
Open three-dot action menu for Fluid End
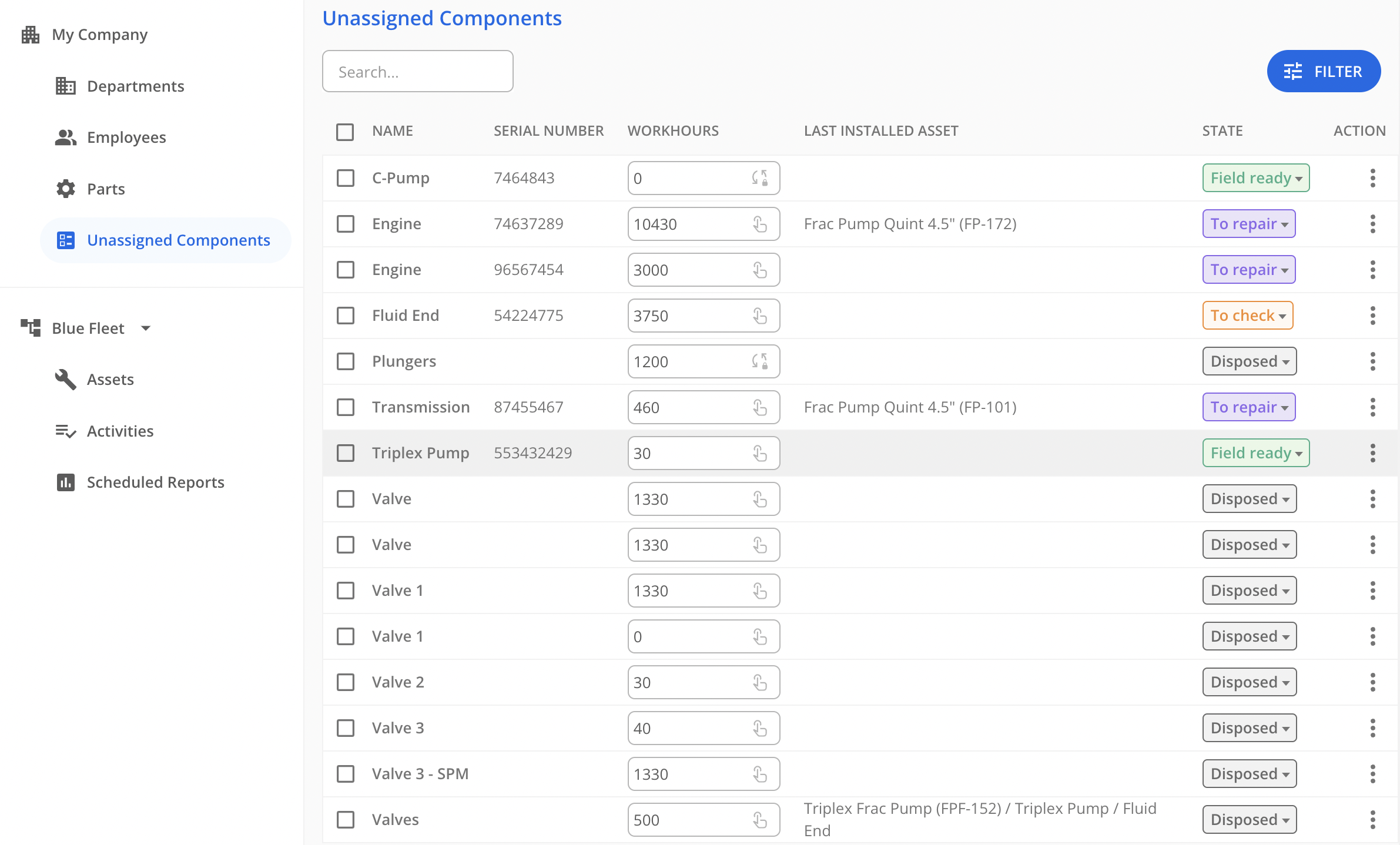(1372, 316)
